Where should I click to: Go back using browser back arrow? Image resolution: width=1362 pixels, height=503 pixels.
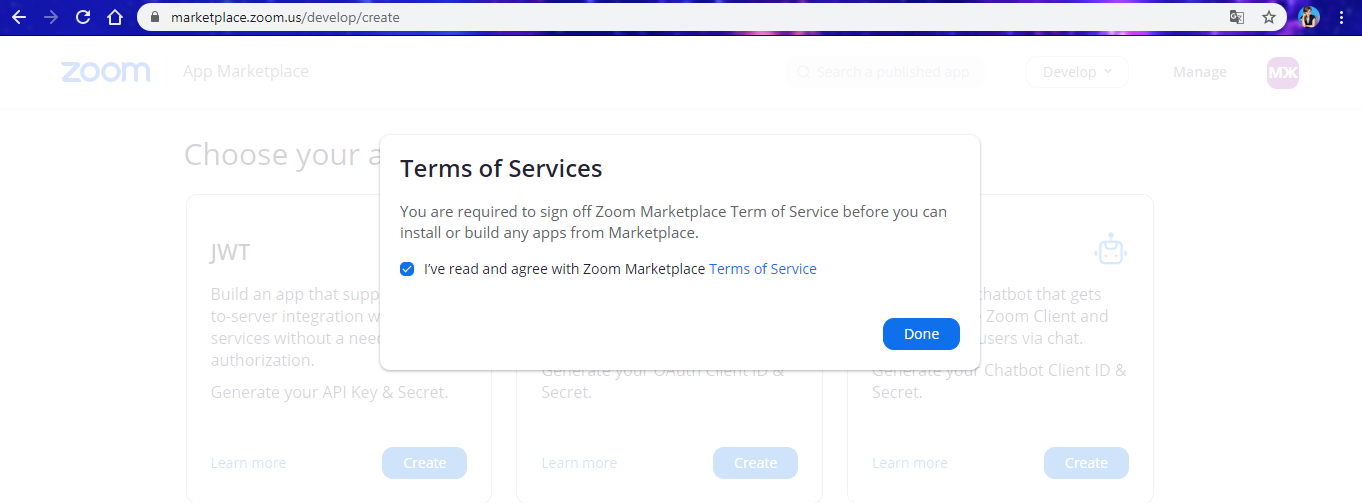click(x=19, y=17)
